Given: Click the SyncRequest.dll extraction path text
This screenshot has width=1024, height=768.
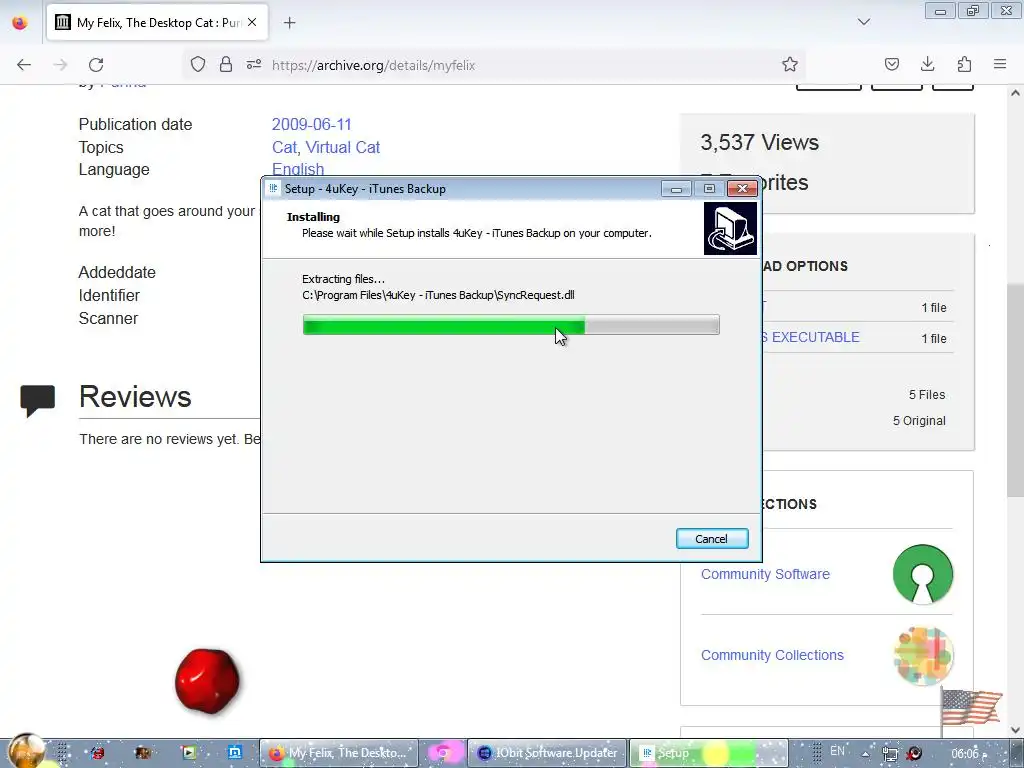Looking at the screenshot, I should coord(438,295).
